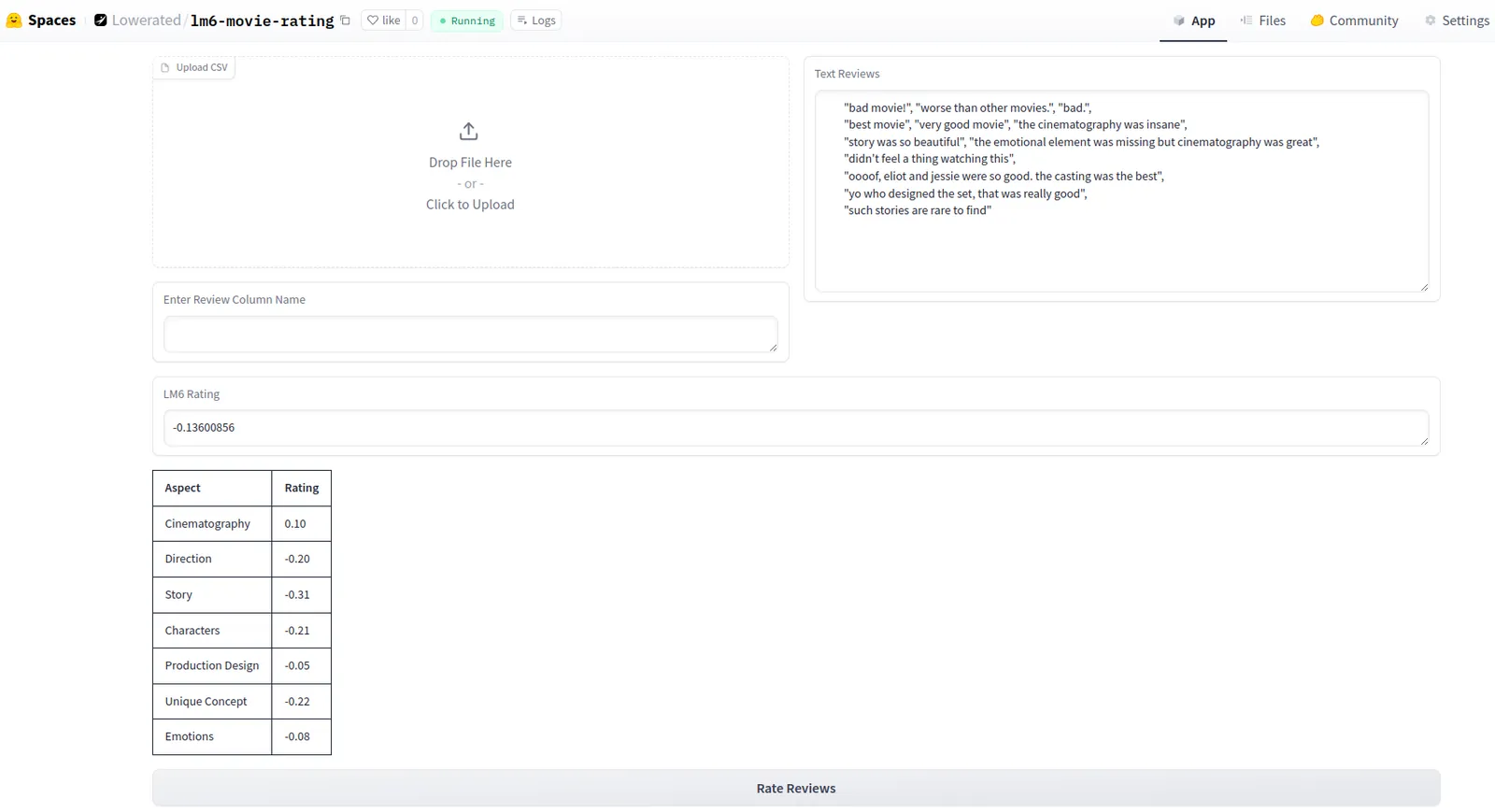Select the Characters aspect cell
This screenshot has height=812, width=1495.
pyautogui.click(x=212, y=630)
